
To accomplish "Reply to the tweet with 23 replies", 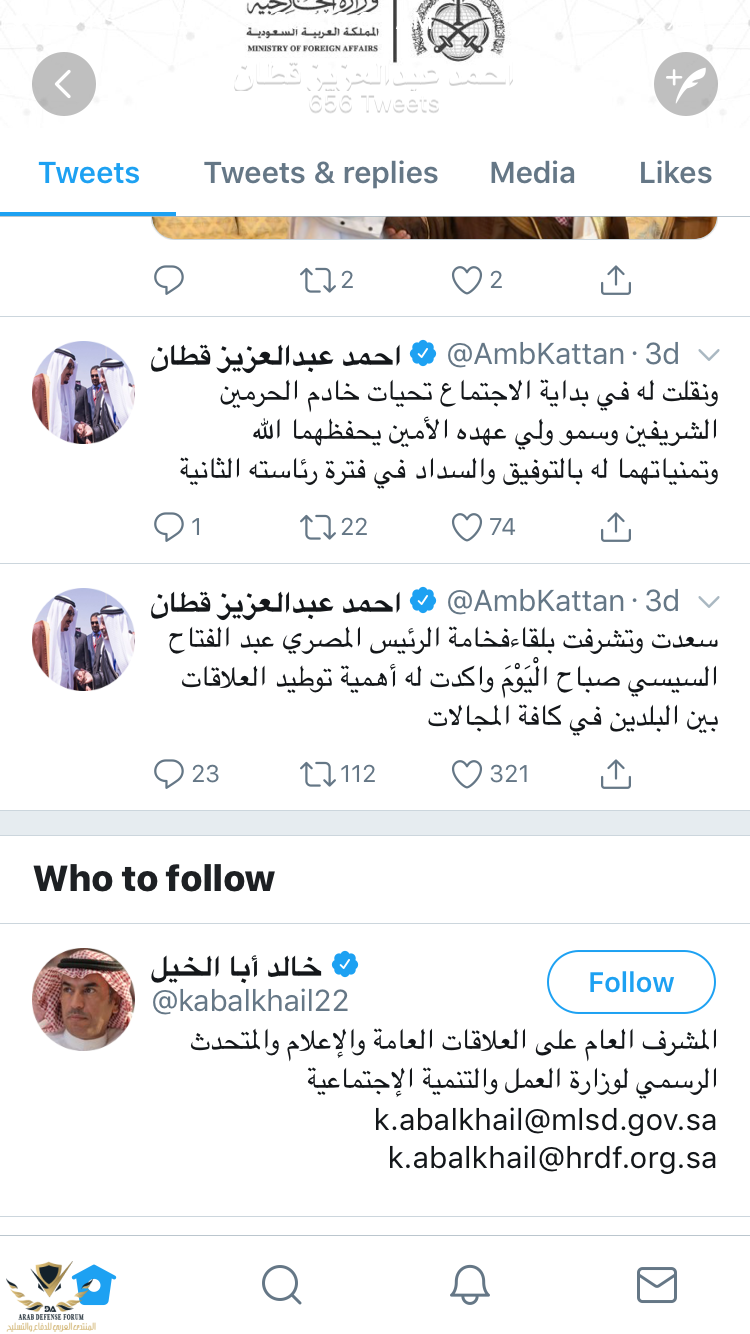I will coord(169,773).
